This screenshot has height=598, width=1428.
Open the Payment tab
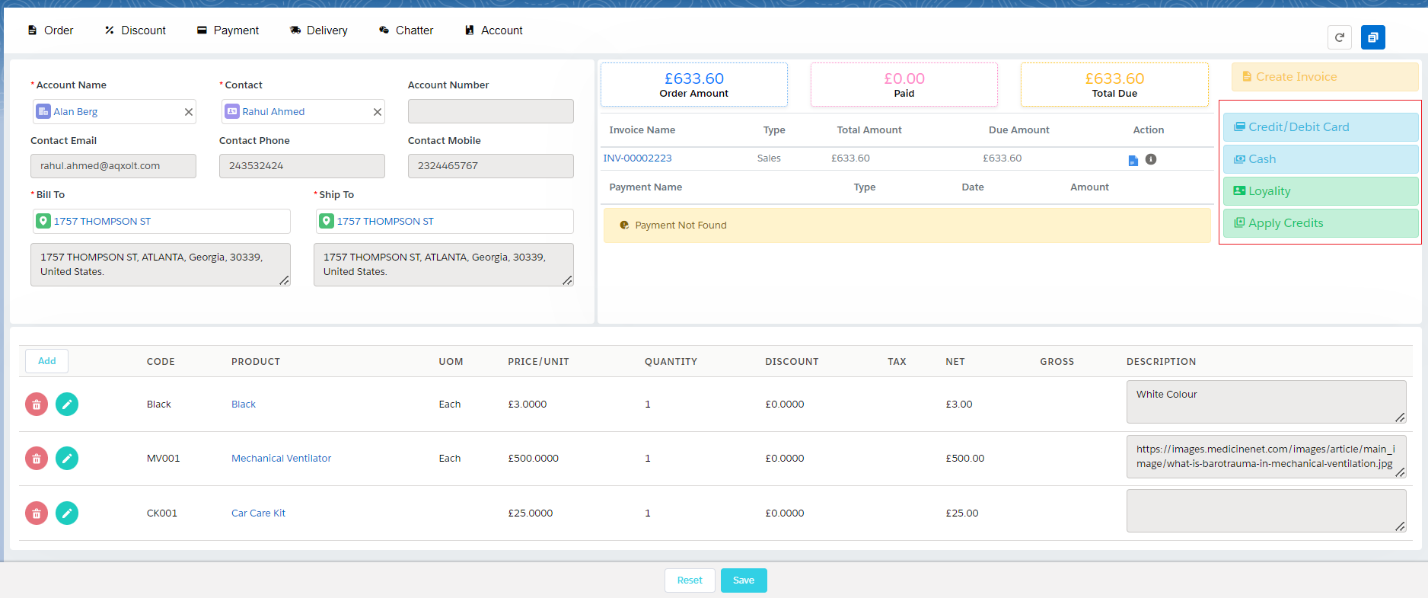click(228, 30)
